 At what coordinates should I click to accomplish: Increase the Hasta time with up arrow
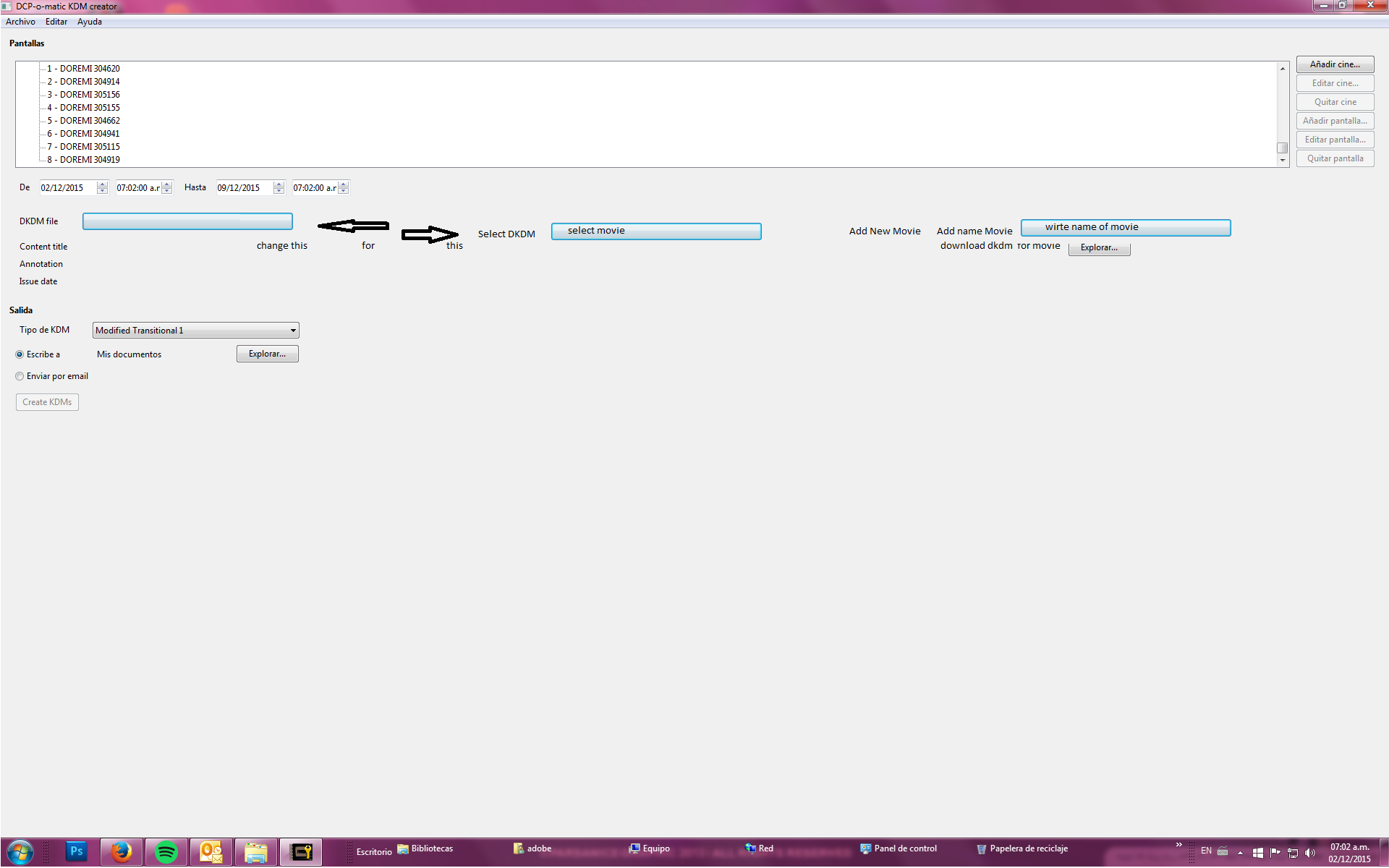(344, 184)
